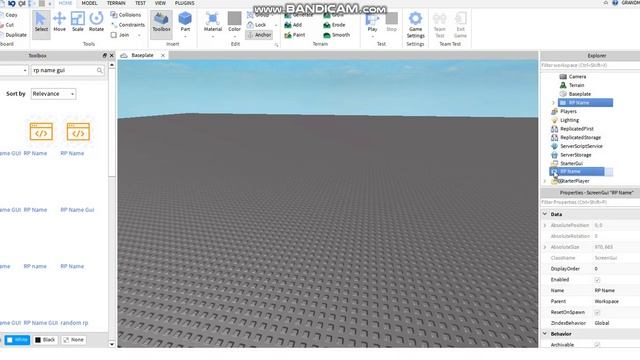Switch to the HOME ribbon tab

[65, 3]
